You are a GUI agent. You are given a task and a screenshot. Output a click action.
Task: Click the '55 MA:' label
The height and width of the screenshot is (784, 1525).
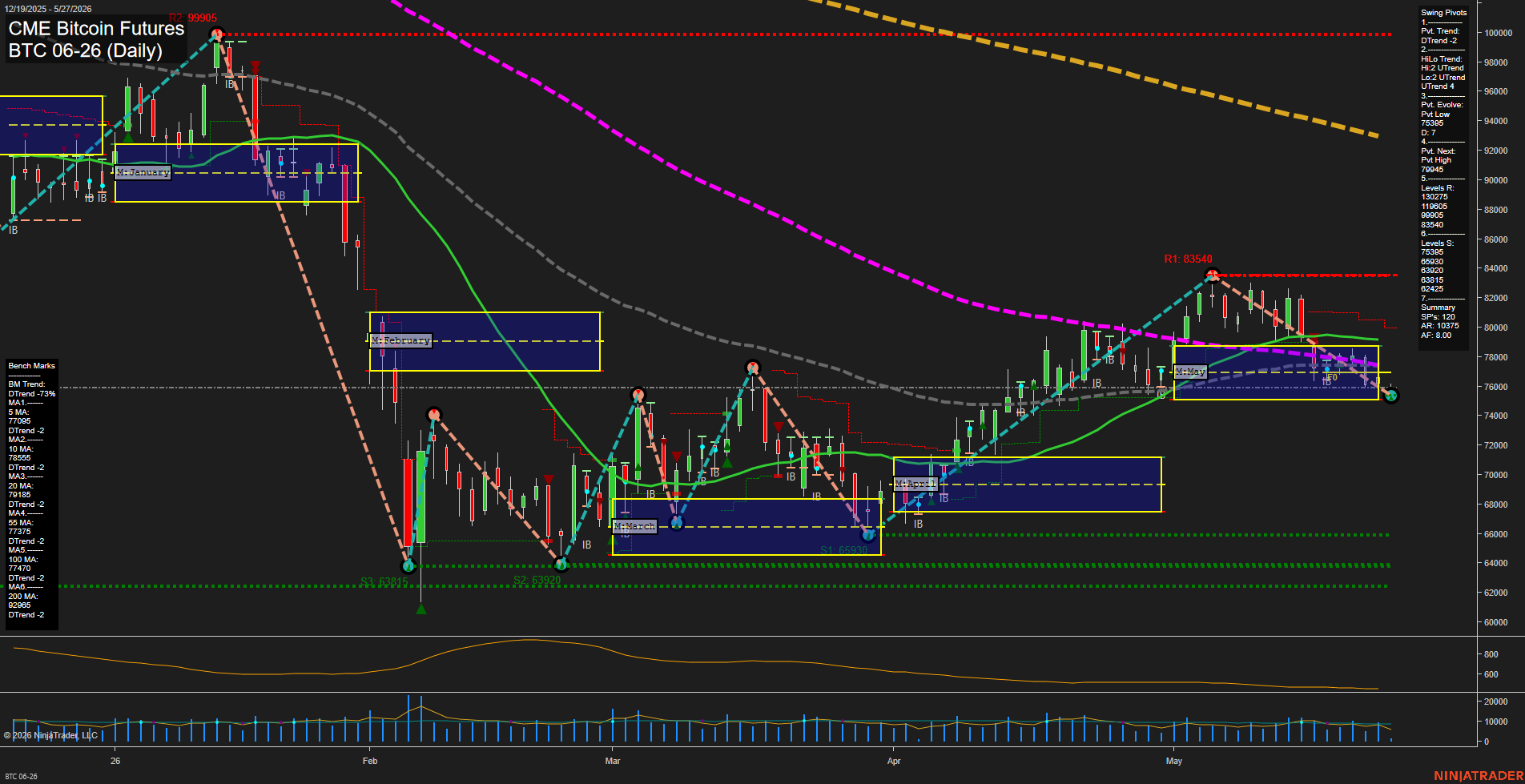(x=21, y=523)
